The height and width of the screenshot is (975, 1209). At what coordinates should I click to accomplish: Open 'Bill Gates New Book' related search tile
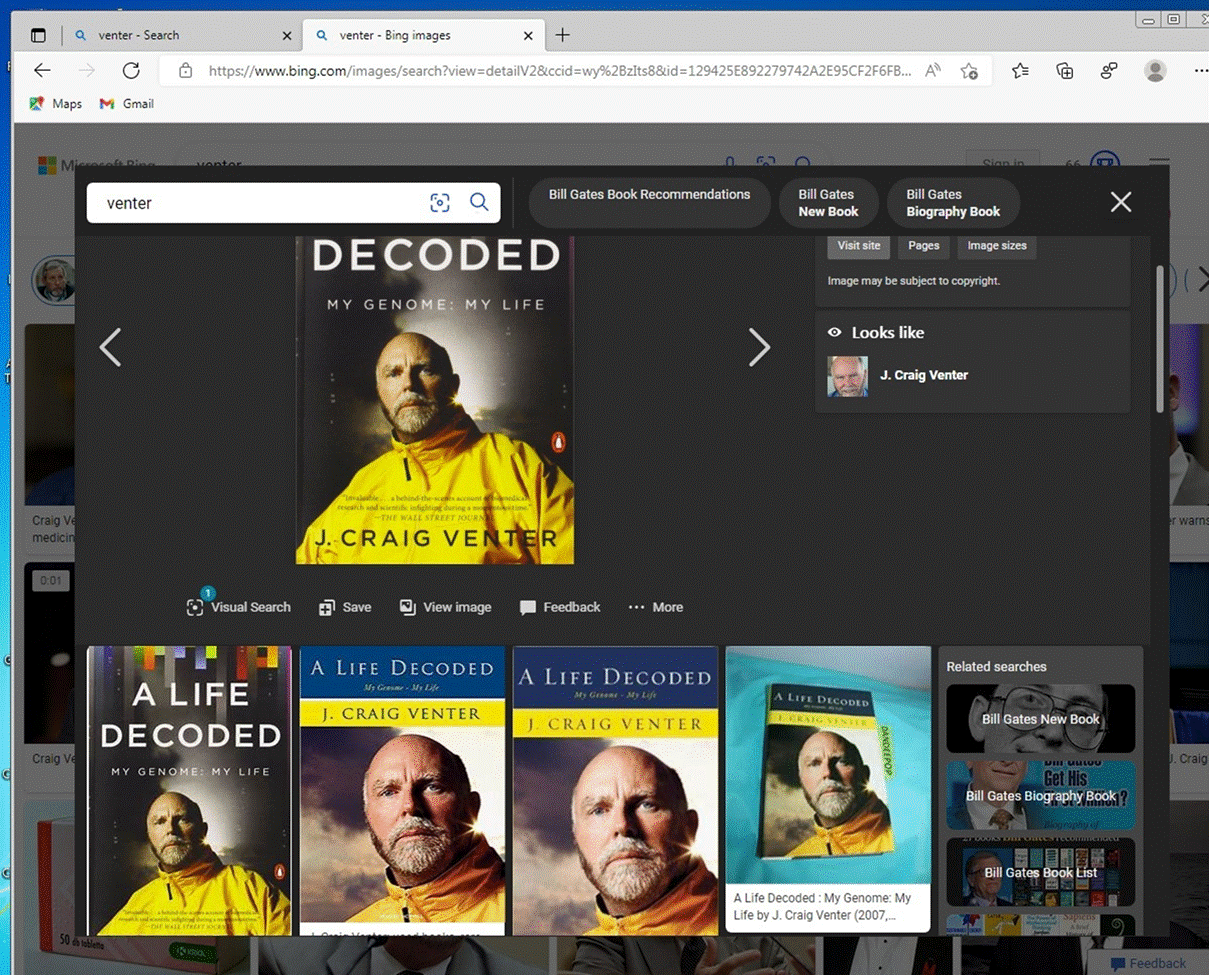click(x=1040, y=718)
